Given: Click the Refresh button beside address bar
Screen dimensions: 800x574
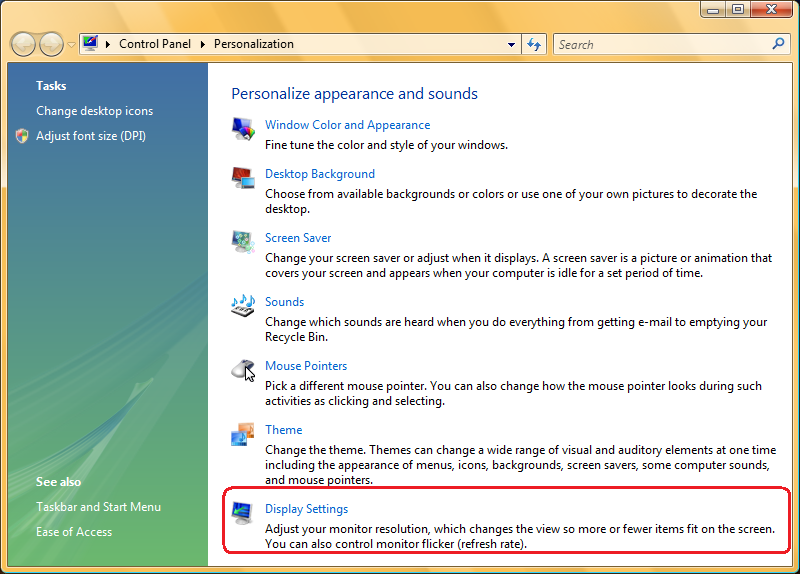Looking at the screenshot, I should pyautogui.click(x=534, y=44).
